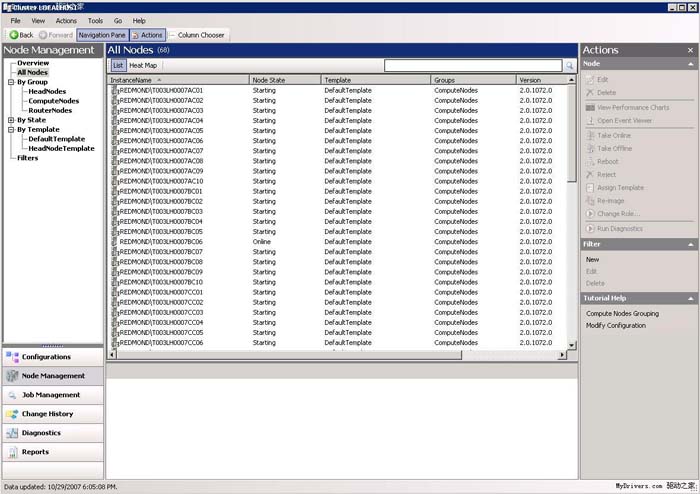Collapse the By Group tree node
The image size is (700, 494).
(x=10, y=82)
